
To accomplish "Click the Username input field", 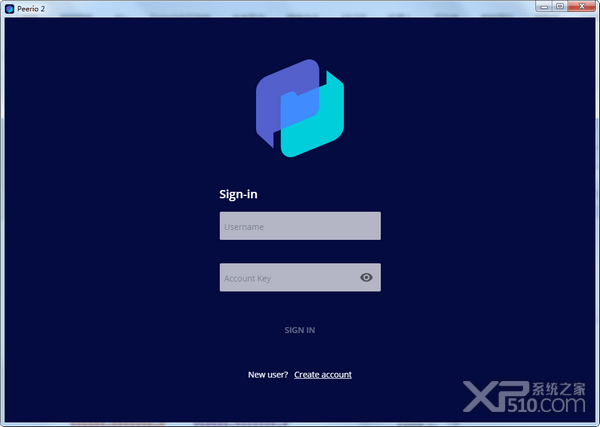I will [x=300, y=226].
